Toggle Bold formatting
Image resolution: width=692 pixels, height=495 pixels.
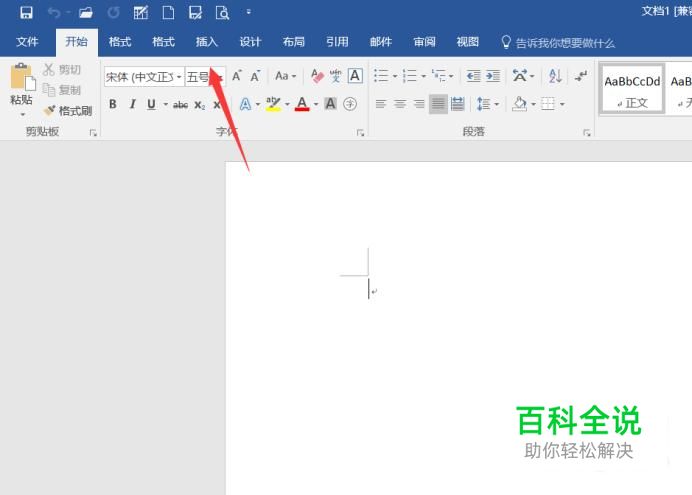113,104
